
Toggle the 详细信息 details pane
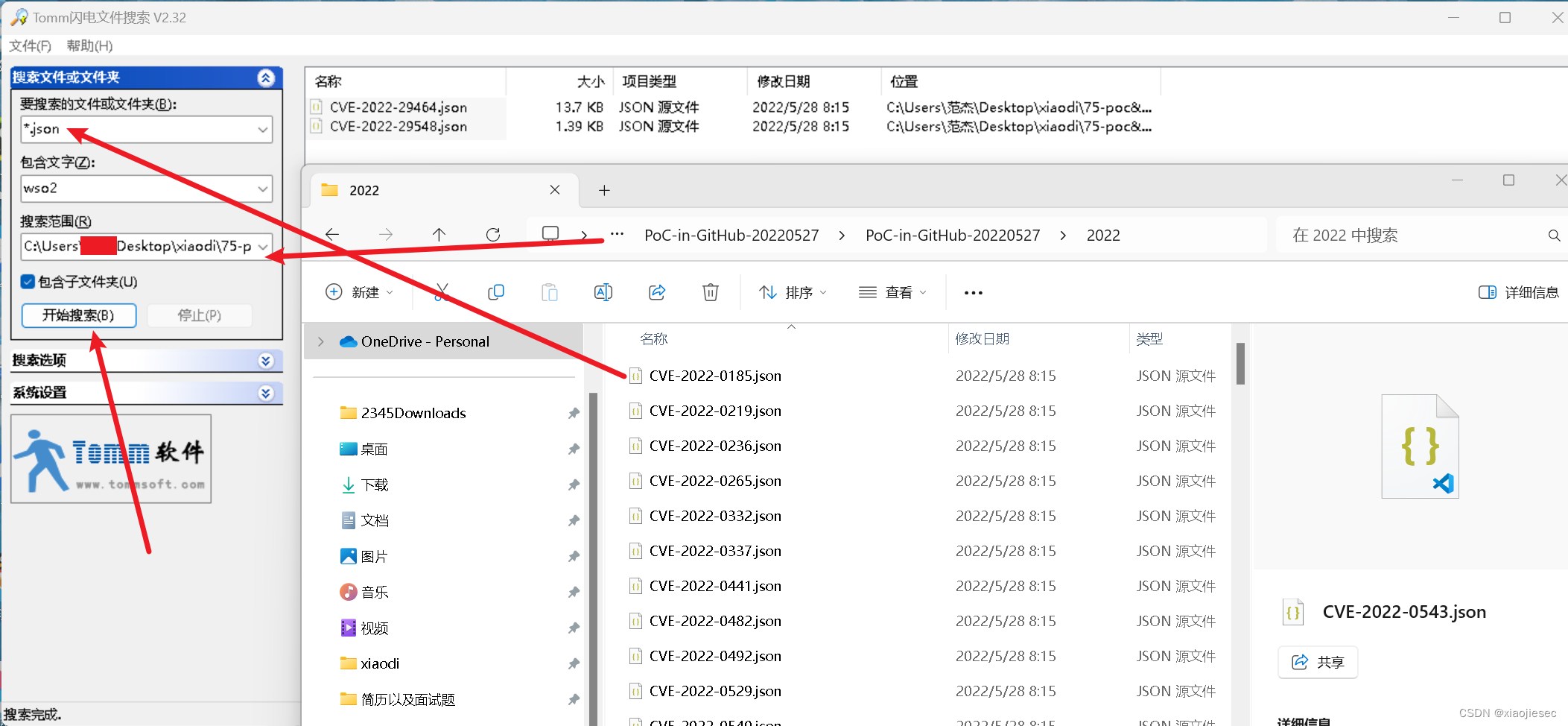click(x=1517, y=291)
